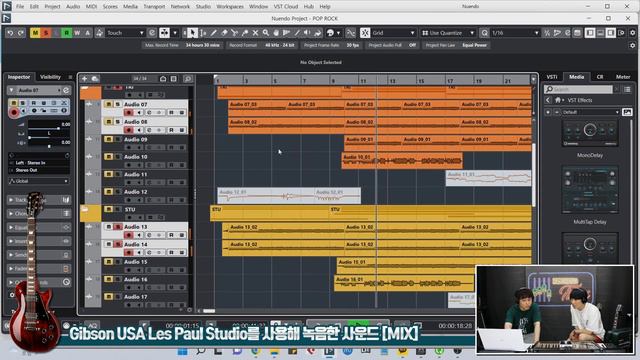The width and height of the screenshot is (640, 360).
Task: Select the Glue tool
Action: [x=245, y=33]
